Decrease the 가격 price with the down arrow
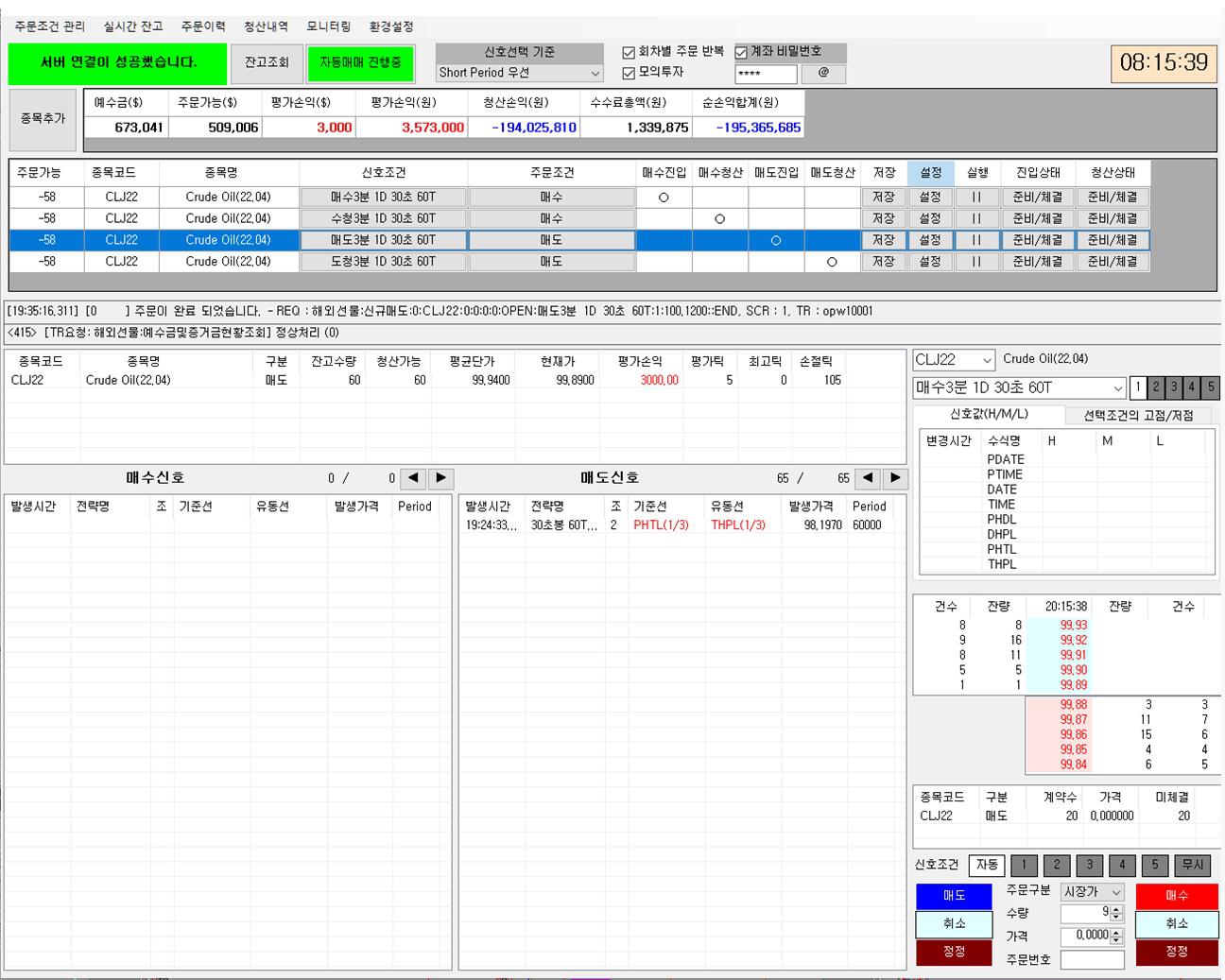The image size is (1225, 980). click(1116, 939)
